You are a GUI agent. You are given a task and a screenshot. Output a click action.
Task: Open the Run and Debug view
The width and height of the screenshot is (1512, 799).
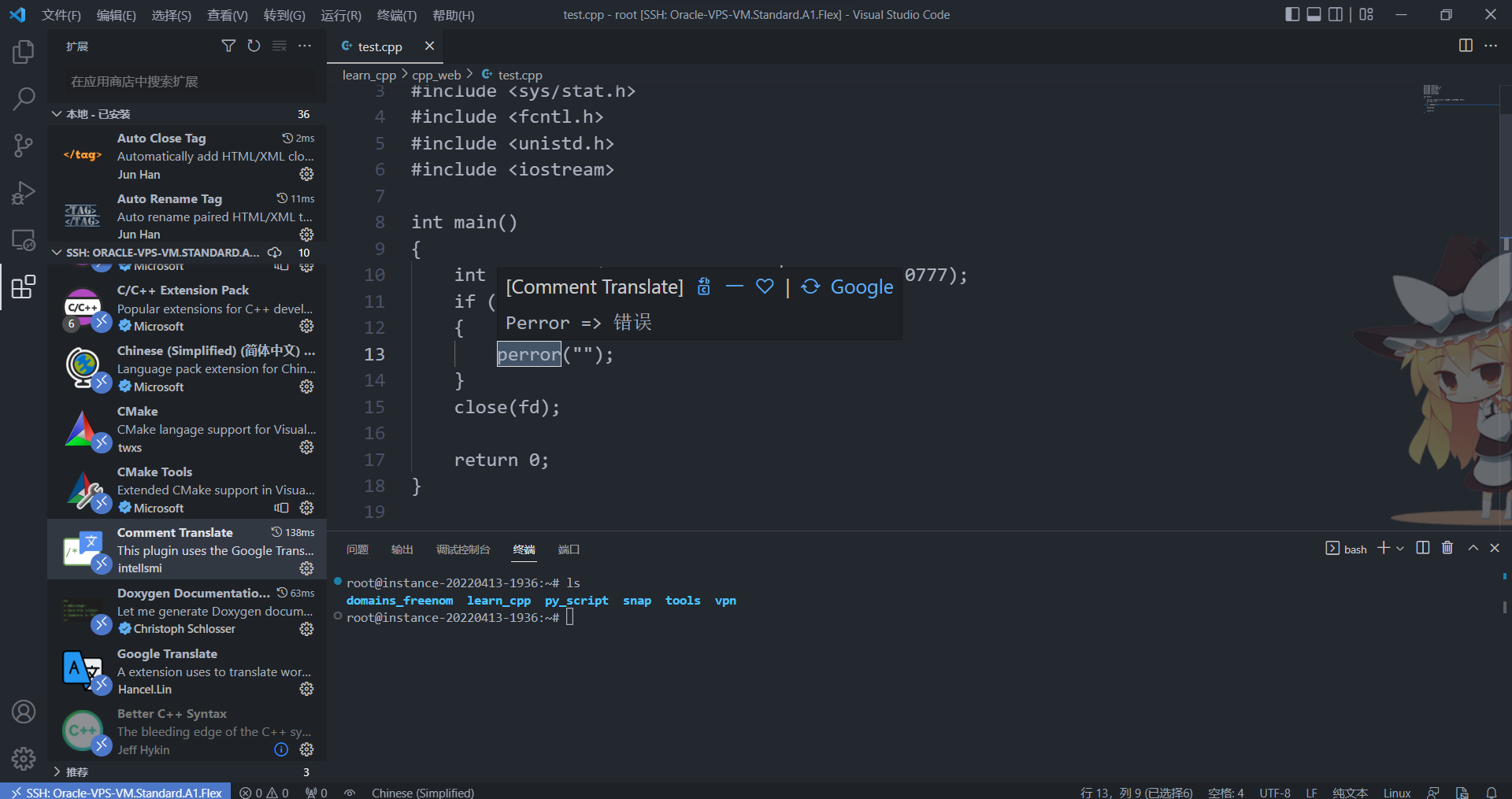(x=23, y=193)
